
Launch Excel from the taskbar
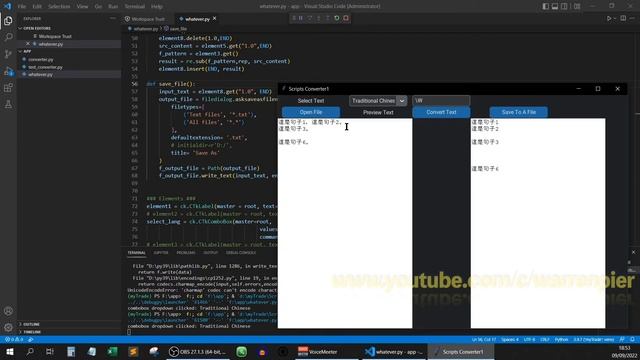click(x=113, y=351)
